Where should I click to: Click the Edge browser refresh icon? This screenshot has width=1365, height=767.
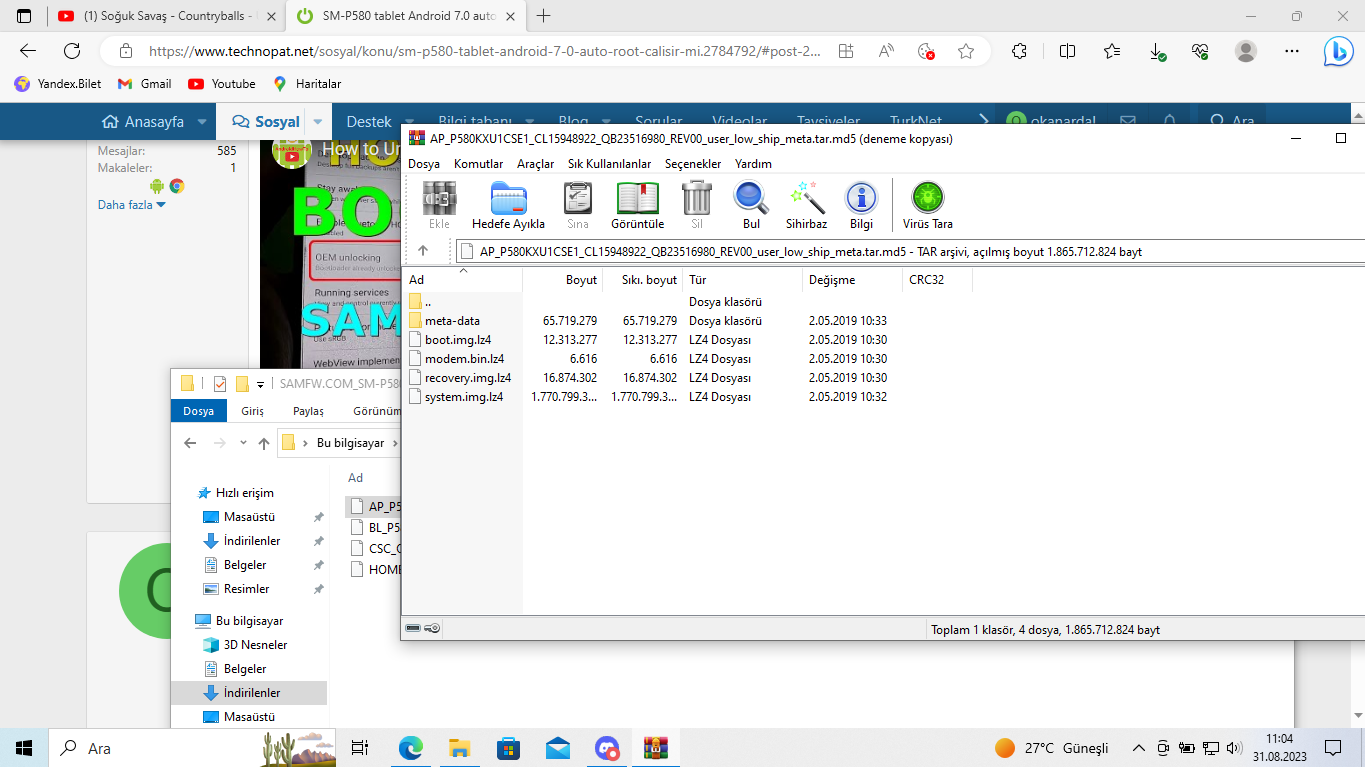pos(72,51)
